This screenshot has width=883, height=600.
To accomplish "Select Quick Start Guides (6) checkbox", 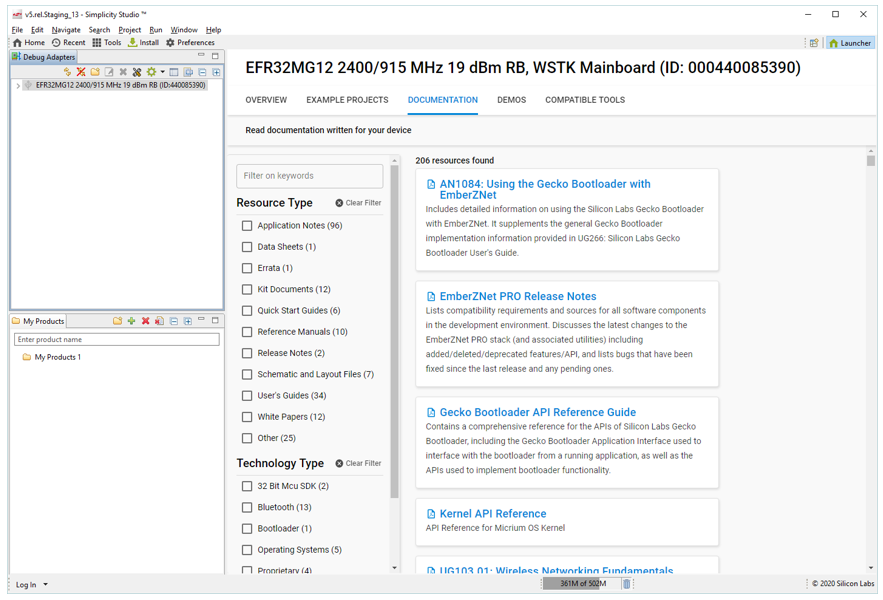I will [x=247, y=310].
